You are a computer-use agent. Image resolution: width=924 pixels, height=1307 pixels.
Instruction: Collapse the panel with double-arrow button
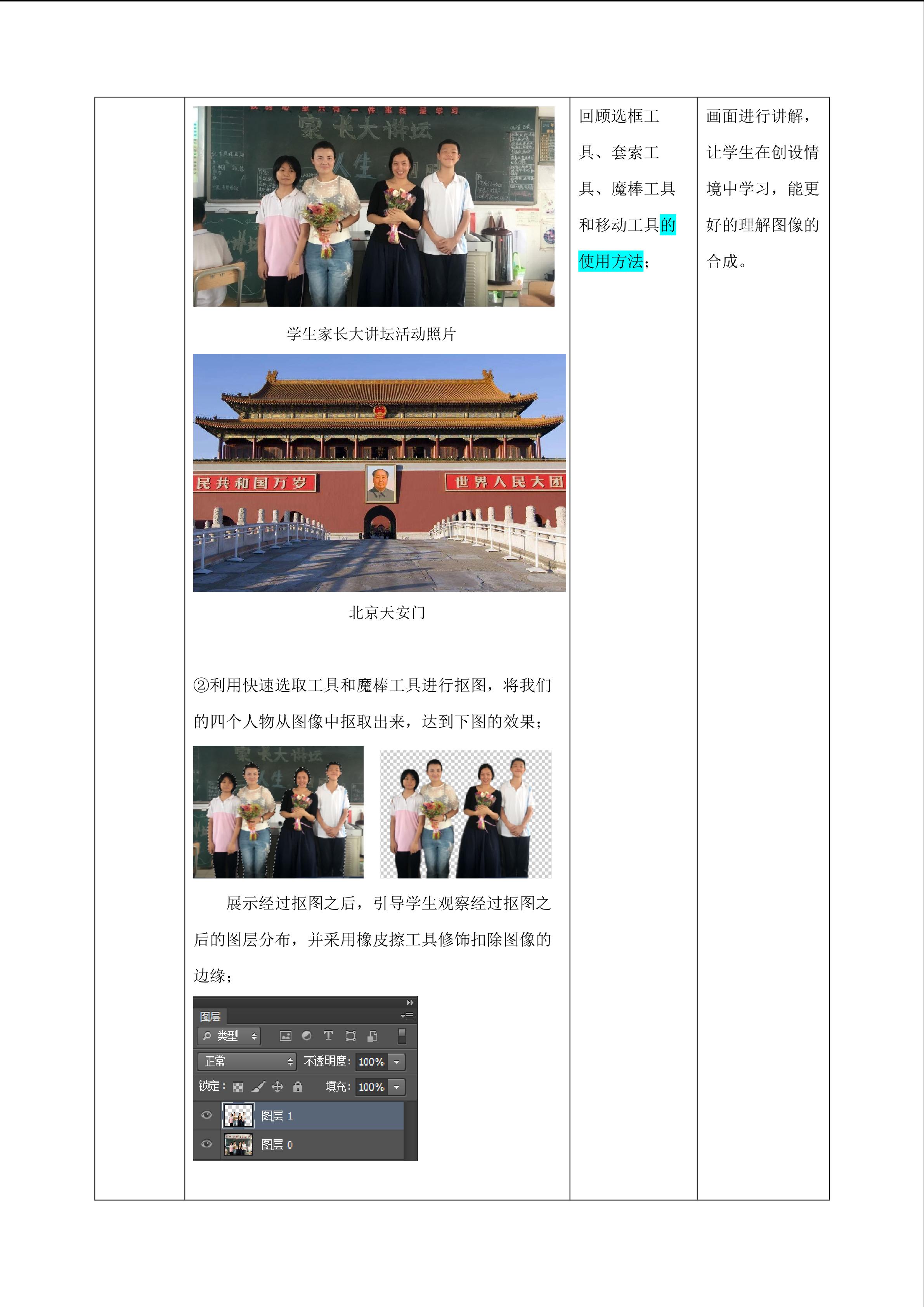pyautogui.click(x=410, y=1002)
